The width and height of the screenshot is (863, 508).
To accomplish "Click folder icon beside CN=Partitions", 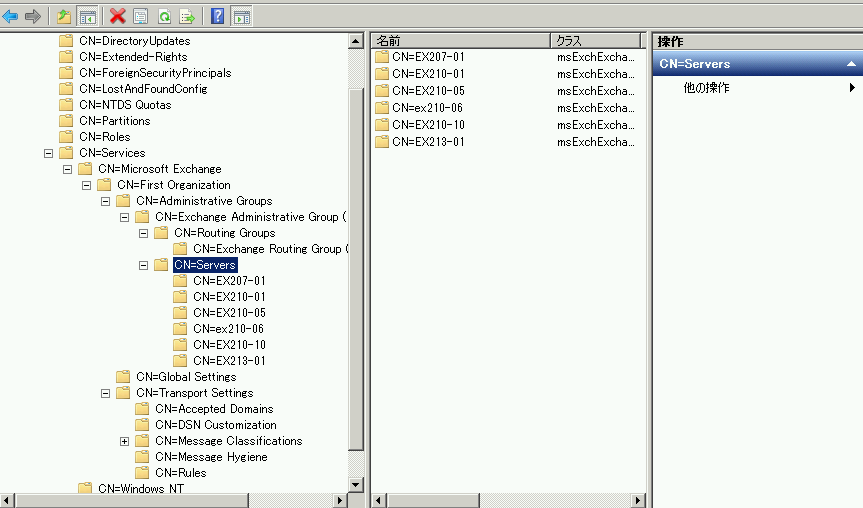I will click(x=66, y=121).
